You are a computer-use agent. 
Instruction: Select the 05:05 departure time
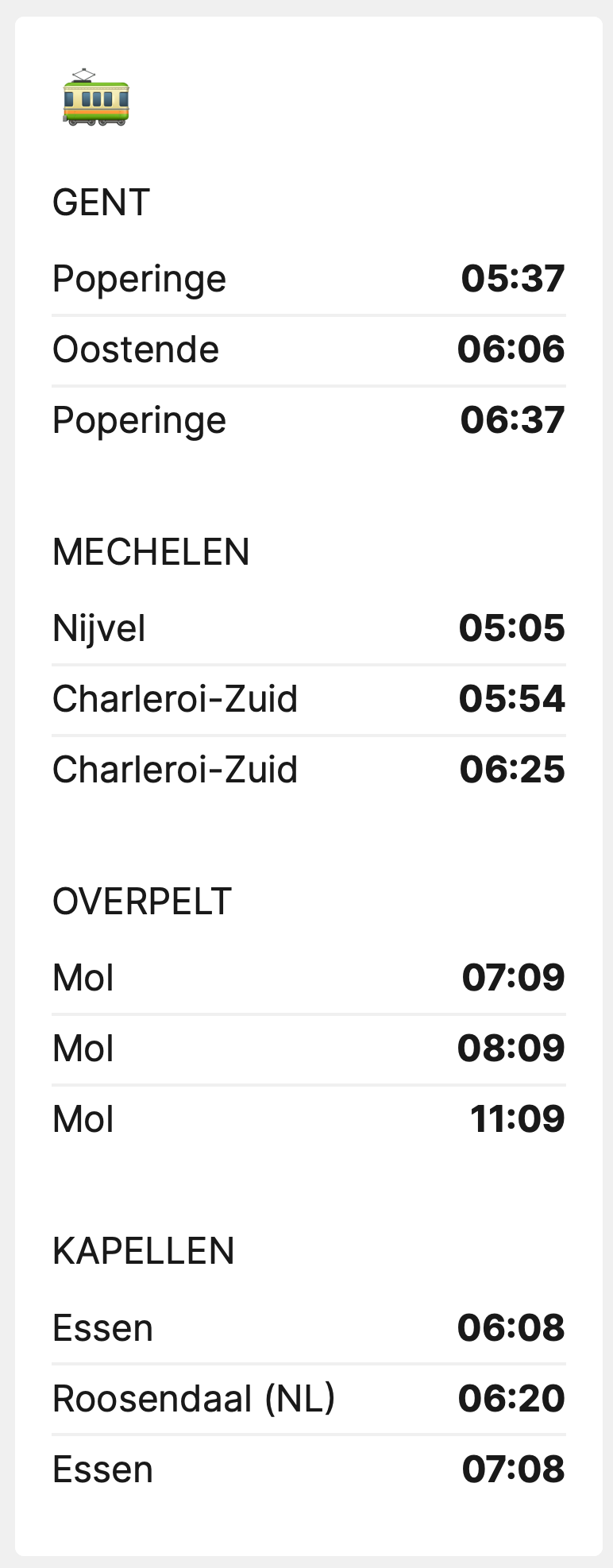(x=511, y=628)
